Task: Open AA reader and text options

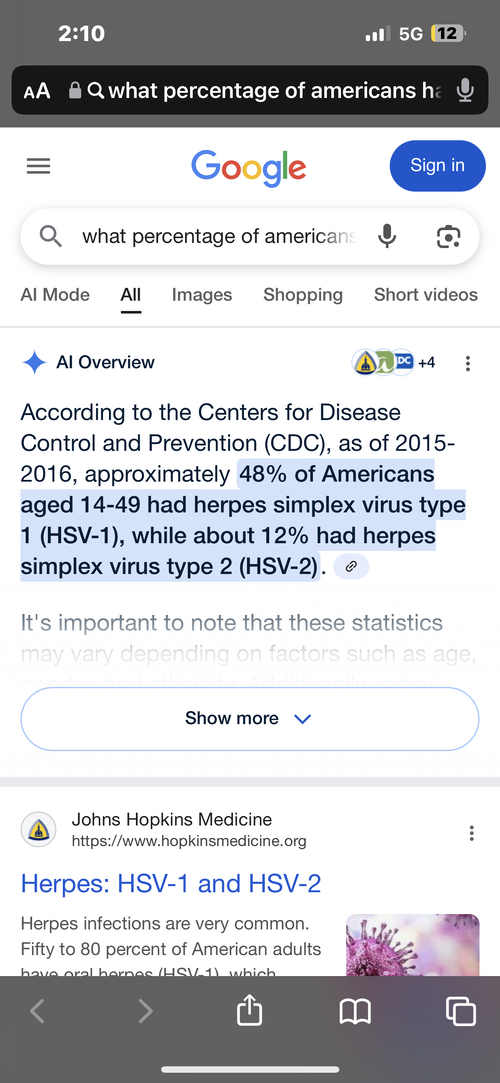Action: (37, 91)
